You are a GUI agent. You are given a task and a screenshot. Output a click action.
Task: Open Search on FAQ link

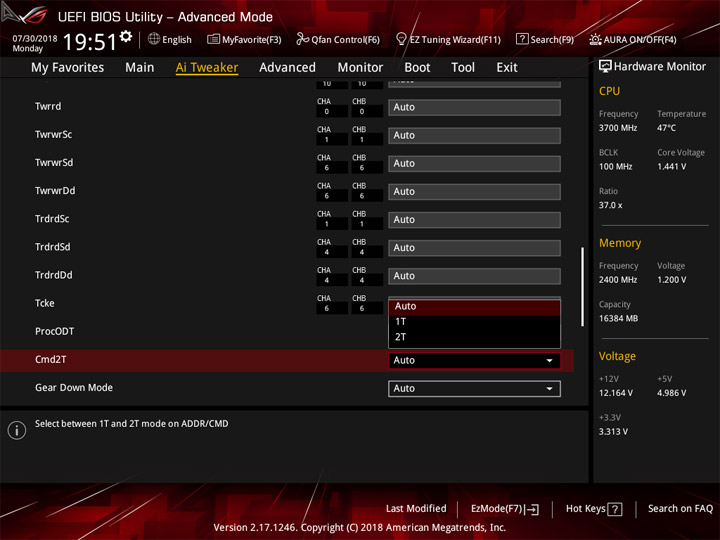point(680,509)
